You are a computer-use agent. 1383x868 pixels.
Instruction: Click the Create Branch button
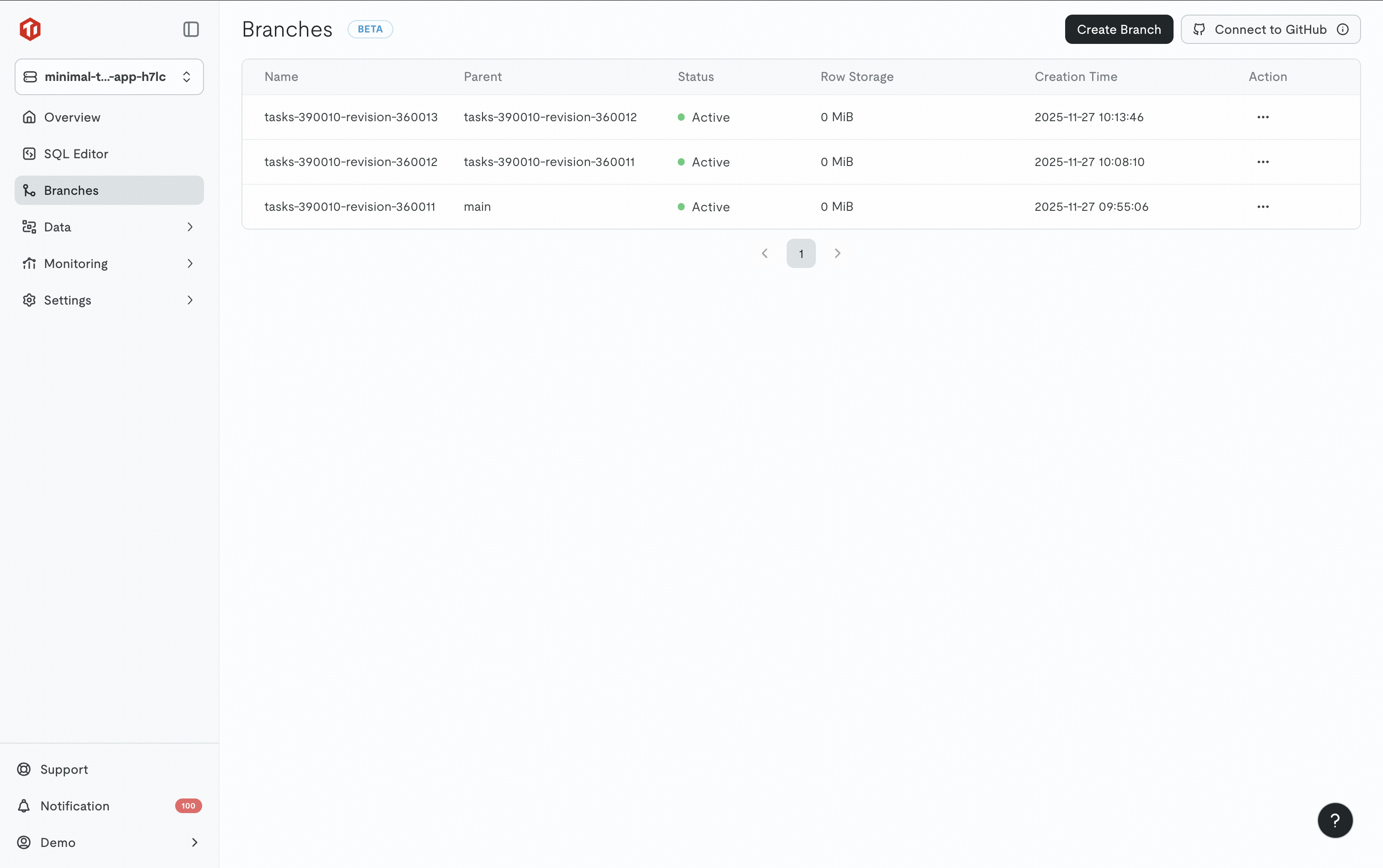pyautogui.click(x=1118, y=29)
